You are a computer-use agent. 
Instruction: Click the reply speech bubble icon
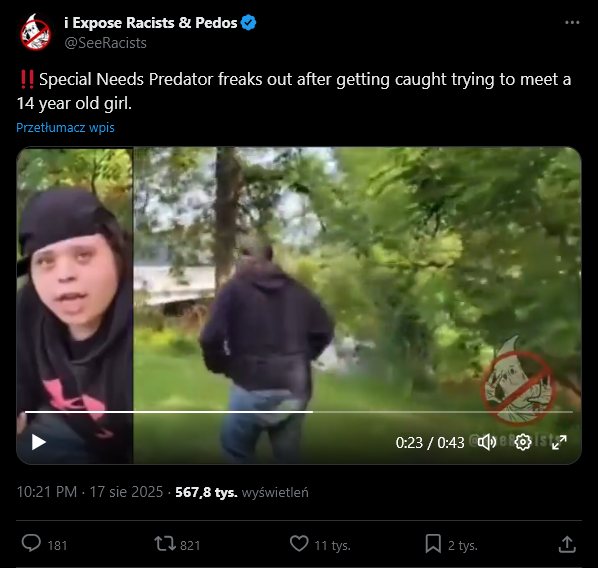pos(31,544)
